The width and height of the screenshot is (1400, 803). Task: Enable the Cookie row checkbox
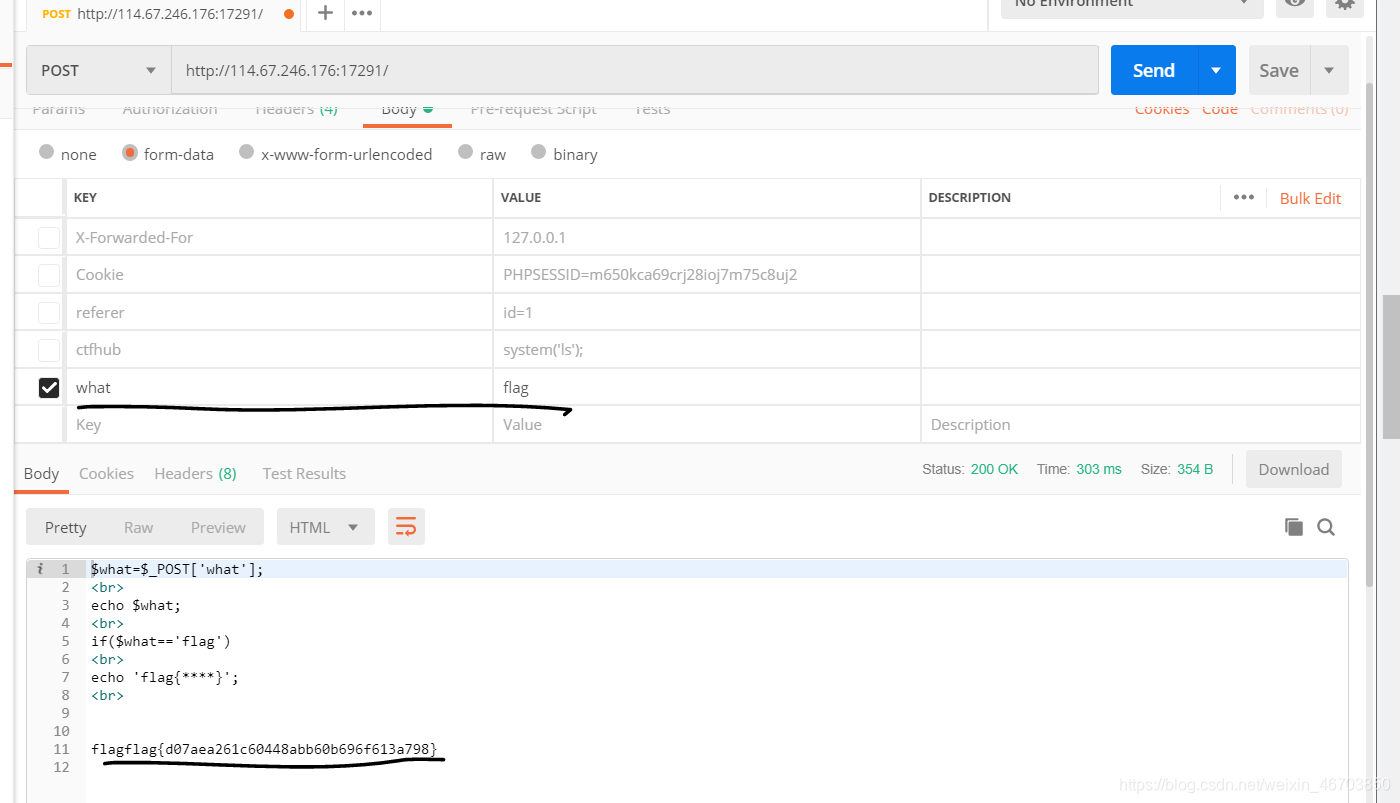(49, 275)
